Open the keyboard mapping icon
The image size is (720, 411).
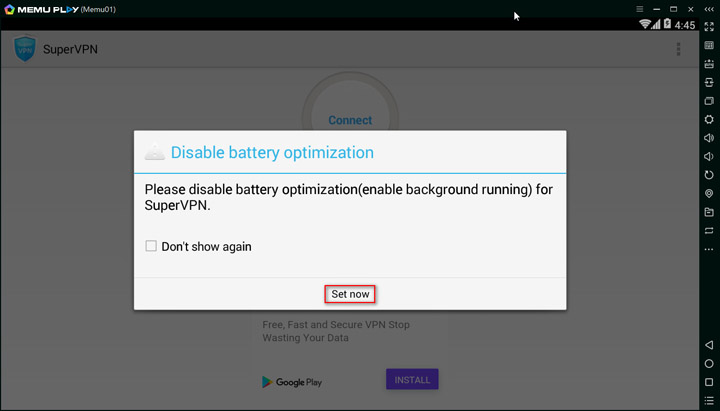pyautogui.click(x=709, y=45)
